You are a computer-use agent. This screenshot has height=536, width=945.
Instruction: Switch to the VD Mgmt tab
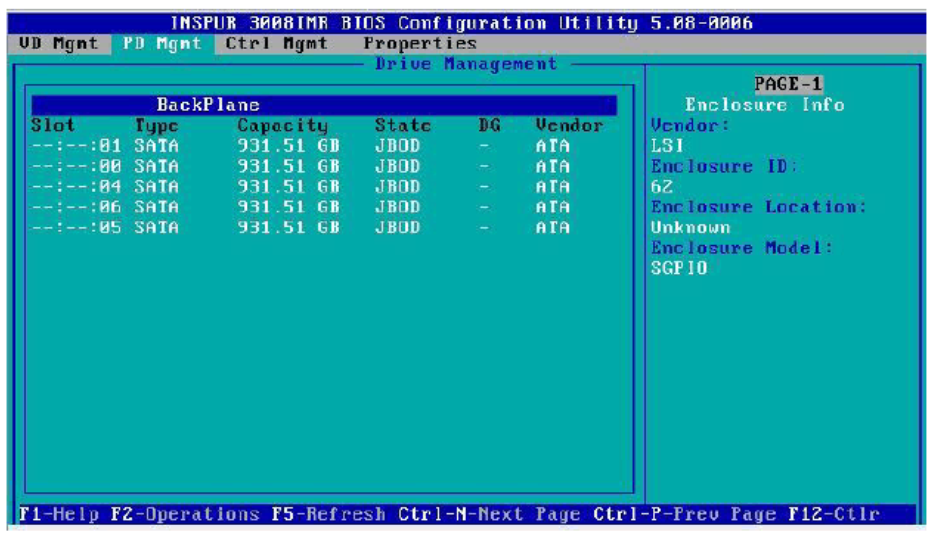[x=58, y=44]
